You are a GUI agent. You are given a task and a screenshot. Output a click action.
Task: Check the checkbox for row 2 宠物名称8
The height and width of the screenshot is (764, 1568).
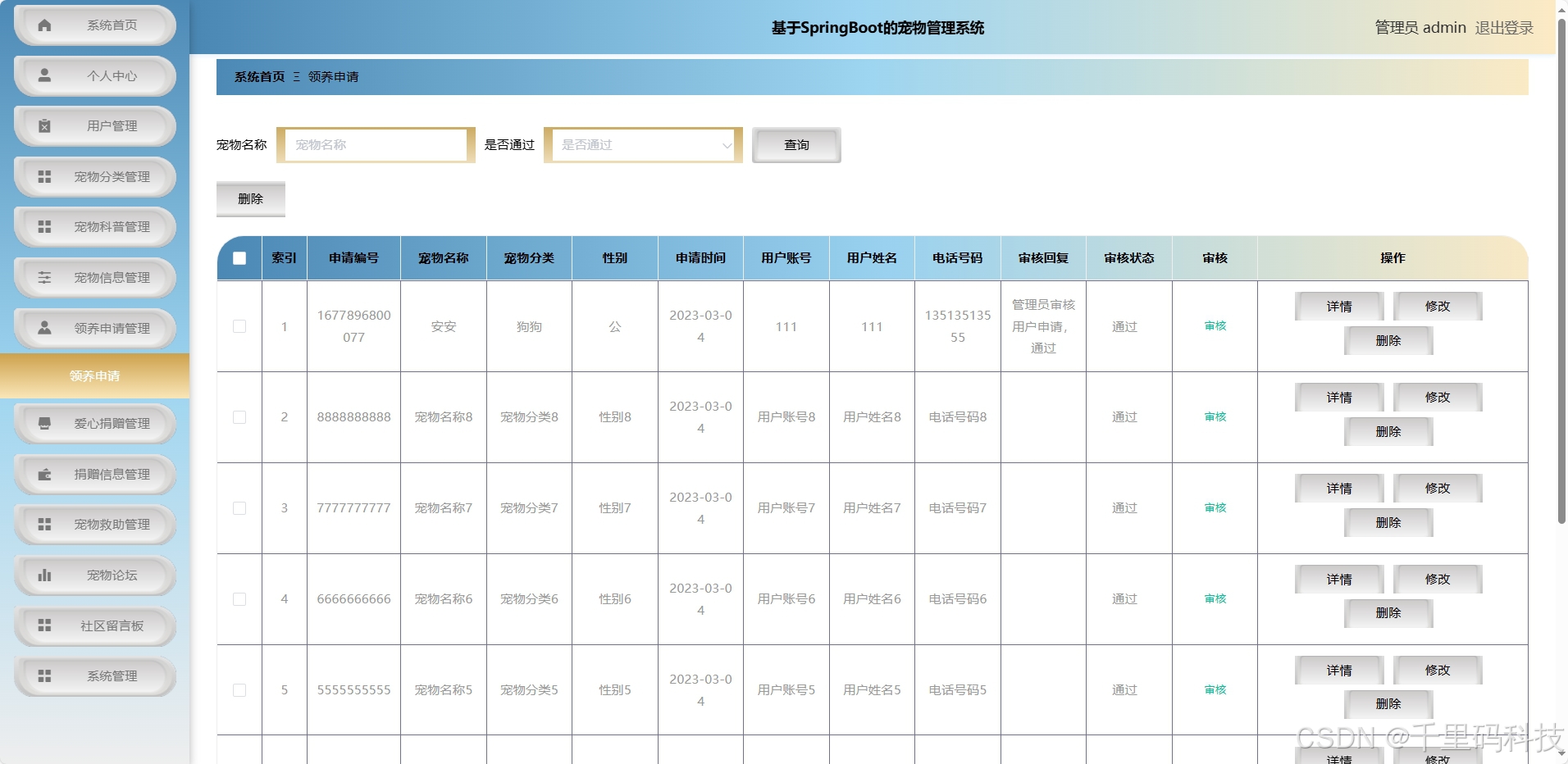click(x=239, y=417)
